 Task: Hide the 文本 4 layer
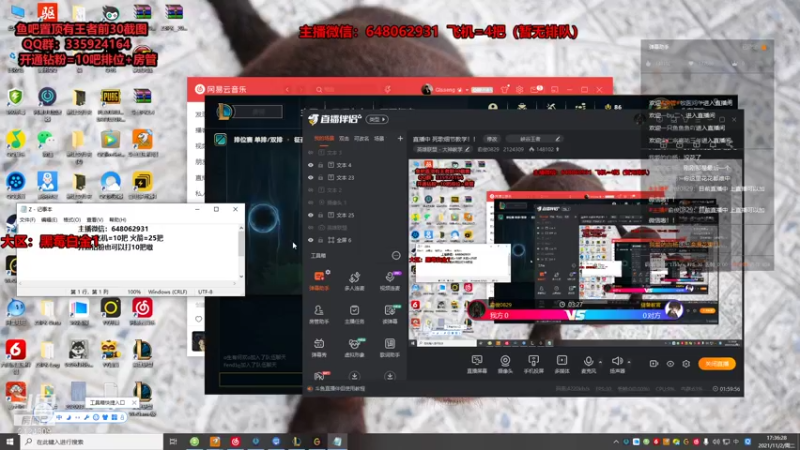point(311,165)
